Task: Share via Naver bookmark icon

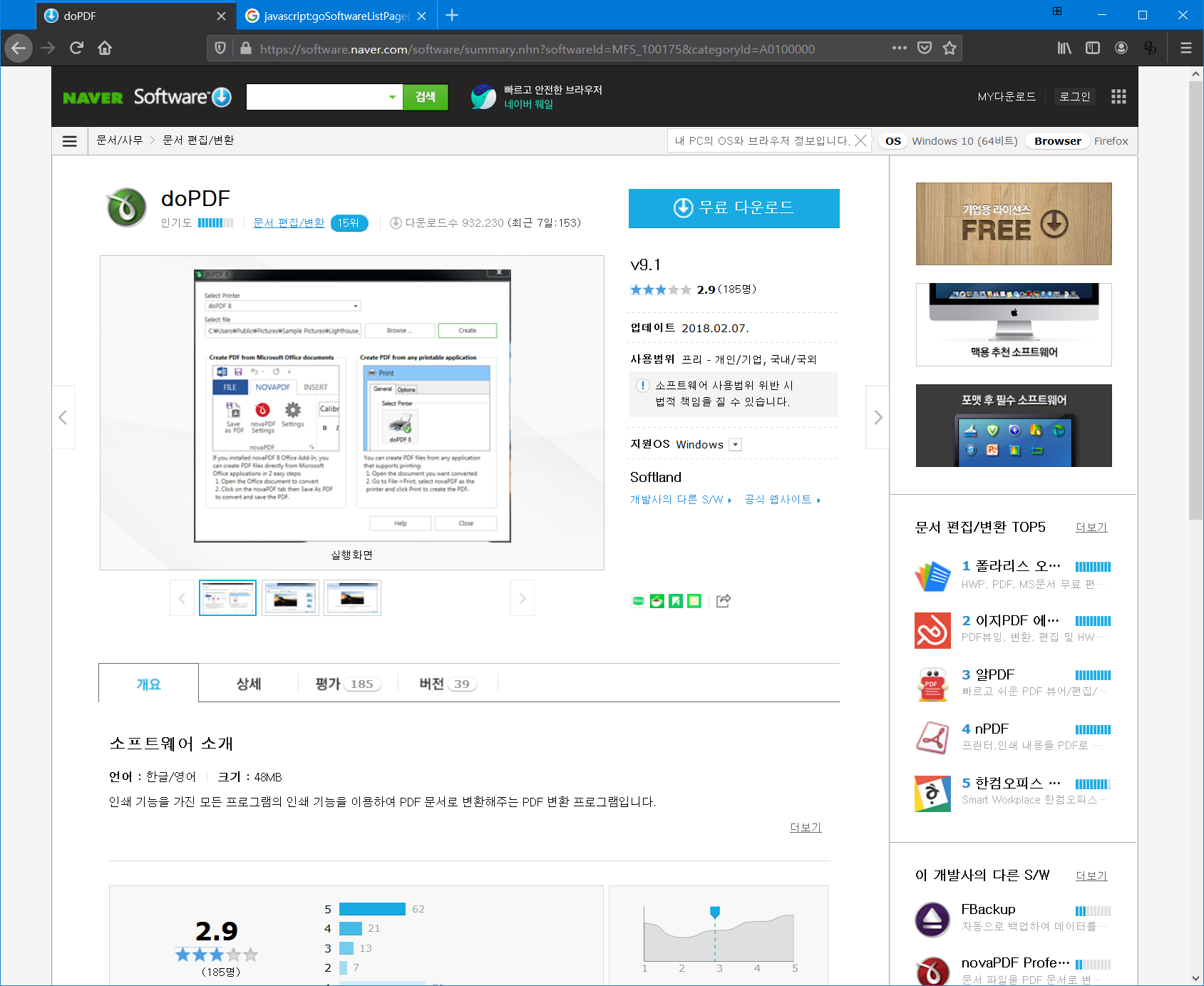Action: pos(676,601)
